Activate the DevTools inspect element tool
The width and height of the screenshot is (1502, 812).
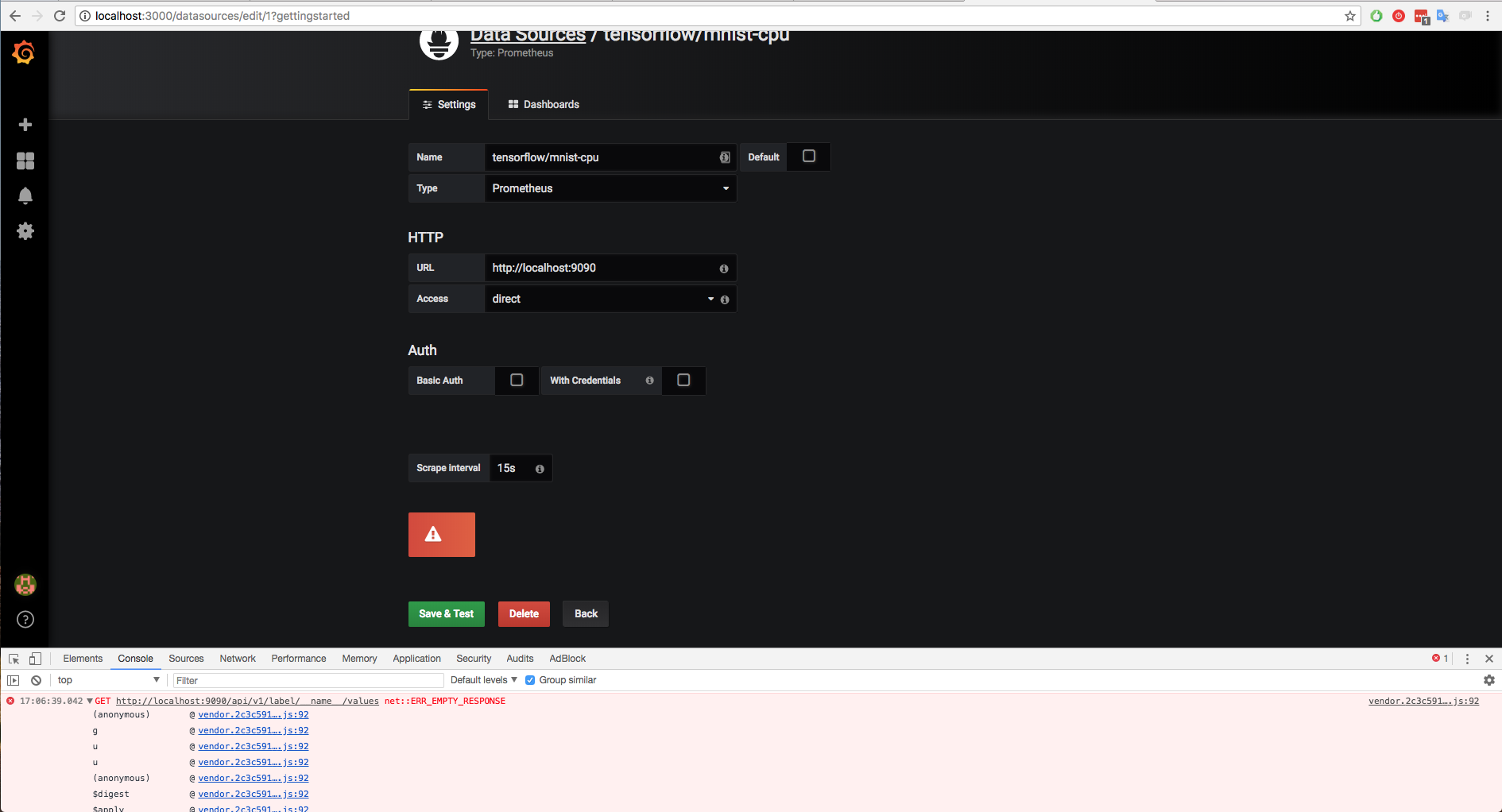[13, 659]
